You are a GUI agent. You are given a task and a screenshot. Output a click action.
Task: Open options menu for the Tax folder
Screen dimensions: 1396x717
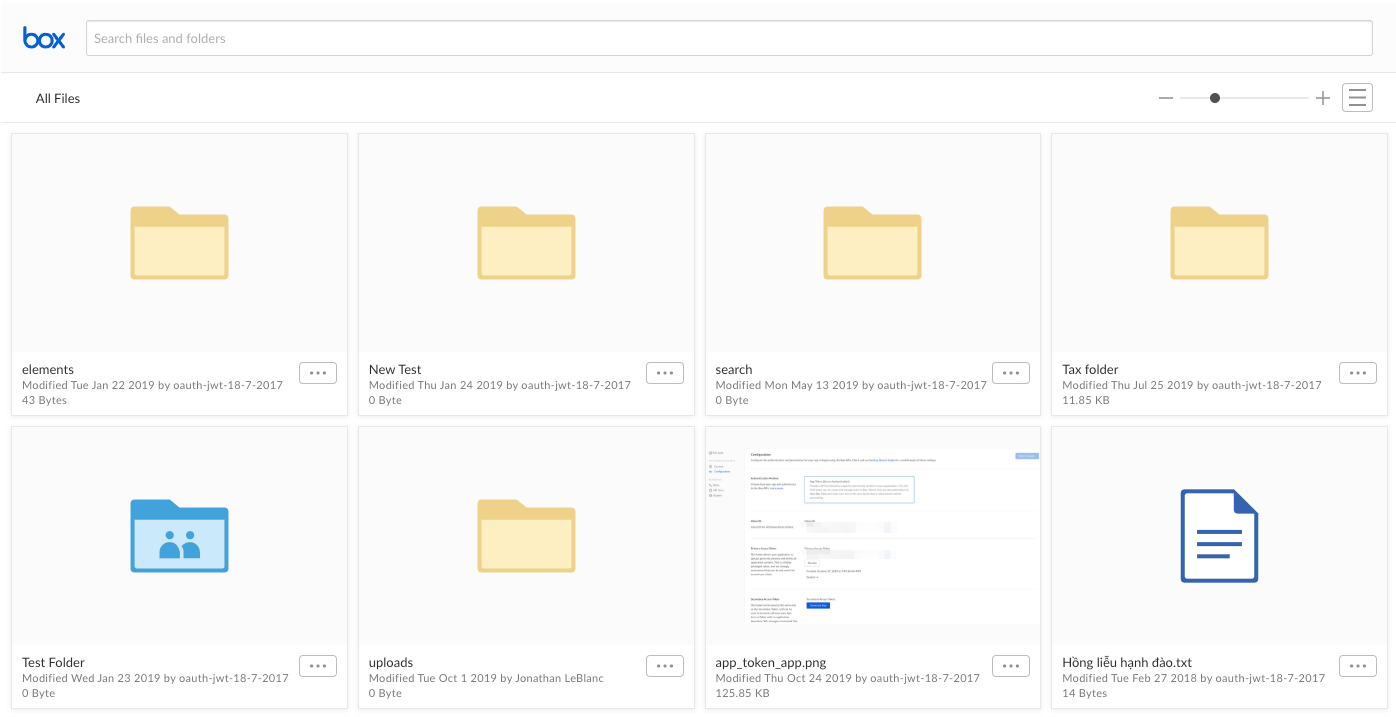coord(1357,372)
